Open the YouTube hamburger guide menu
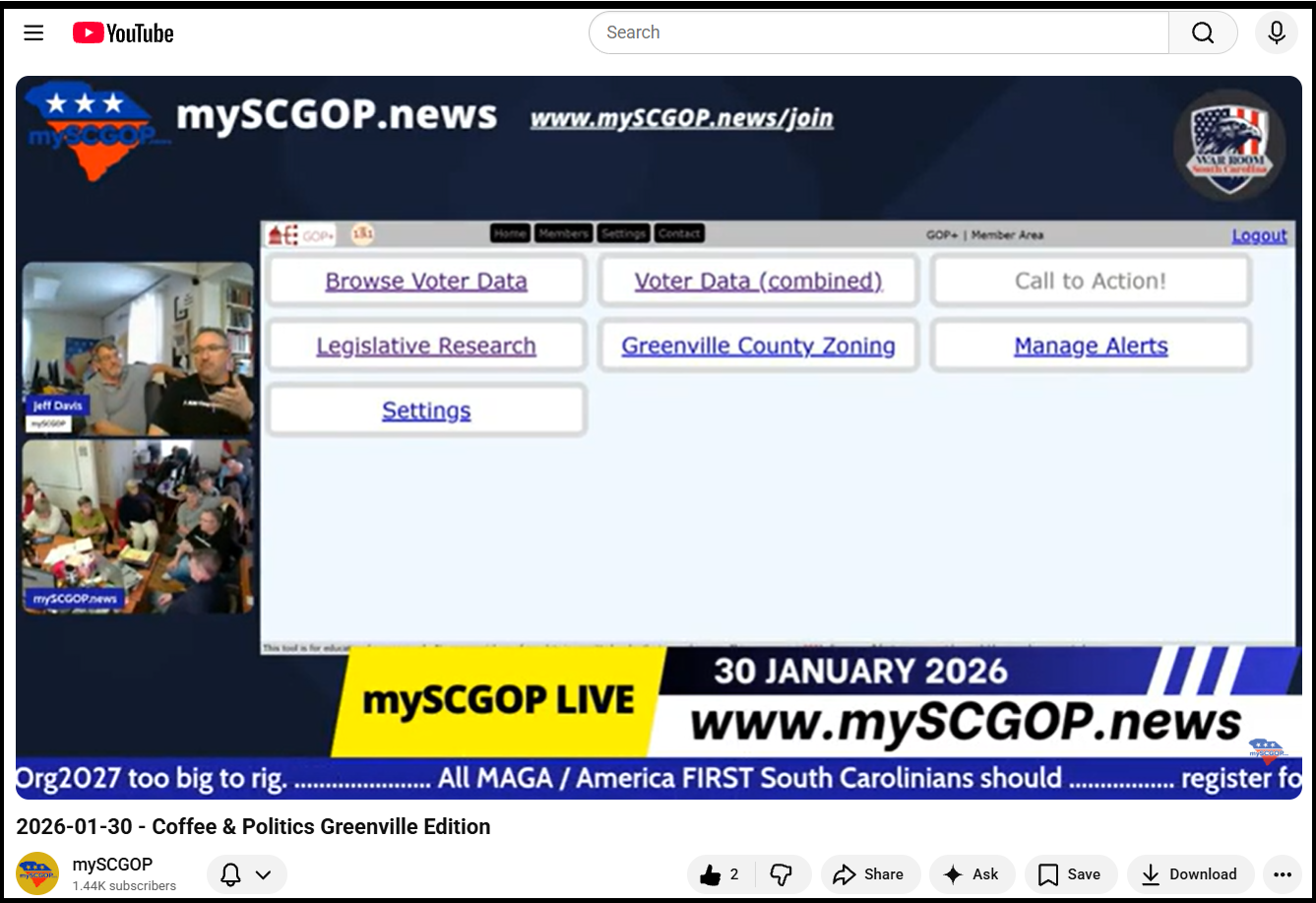 click(x=33, y=32)
